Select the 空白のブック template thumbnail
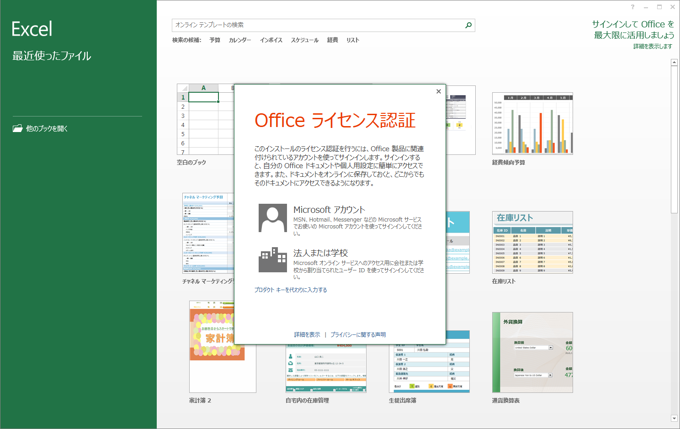Viewport: 680px width, 429px height. click(205, 119)
